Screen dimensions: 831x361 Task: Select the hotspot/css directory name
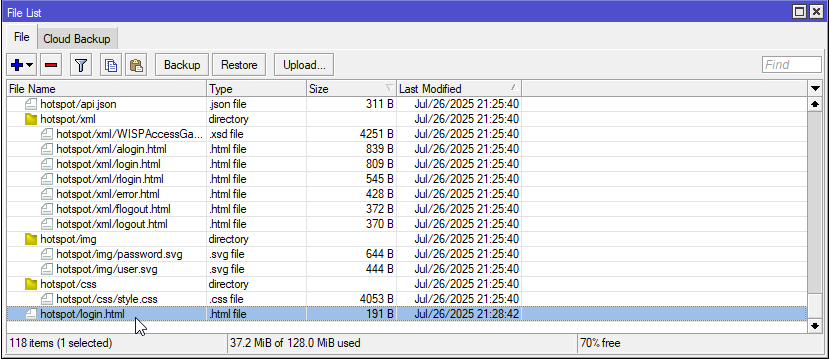(x=68, y=284)
